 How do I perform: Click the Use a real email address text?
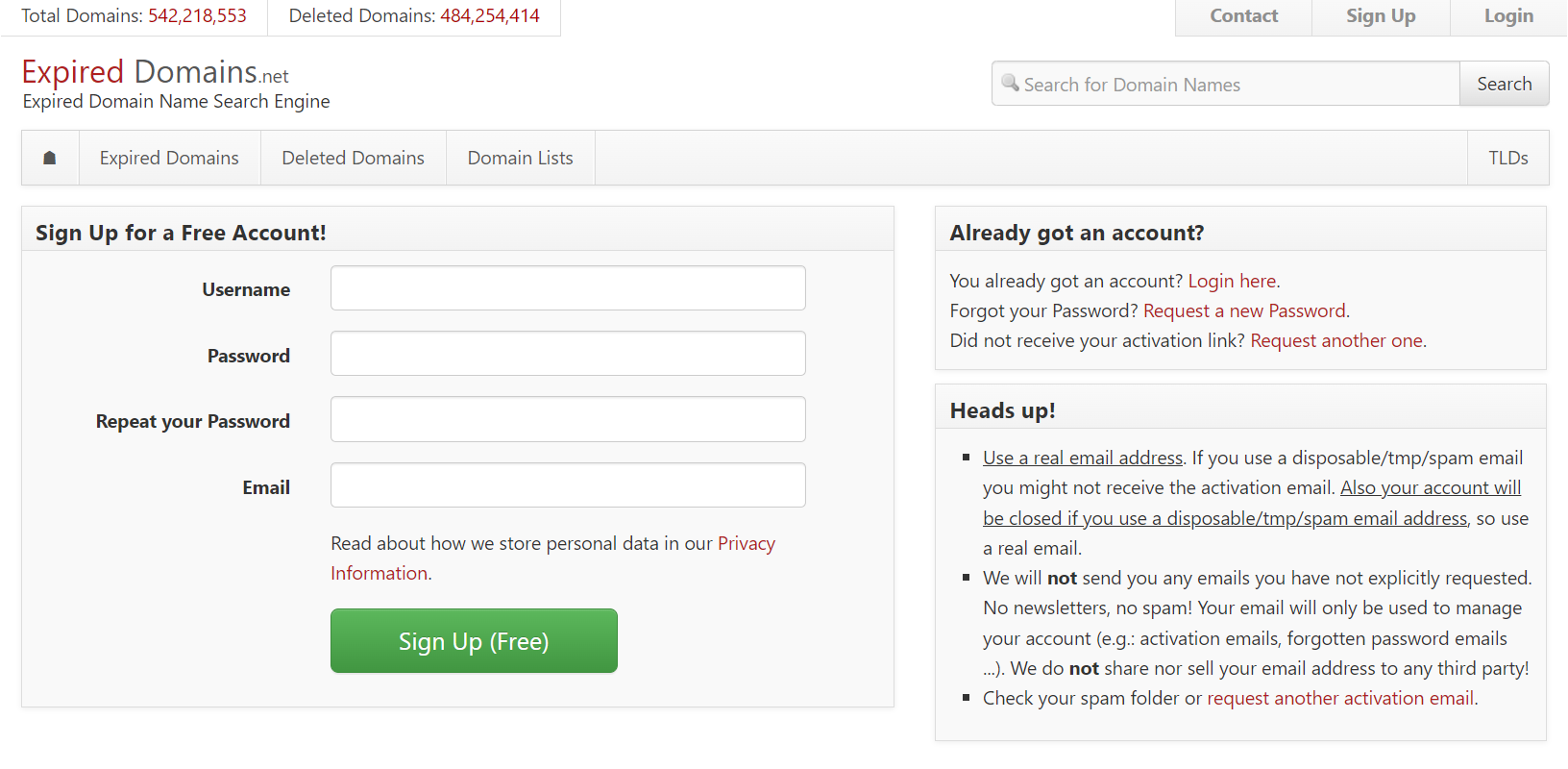1083,458
